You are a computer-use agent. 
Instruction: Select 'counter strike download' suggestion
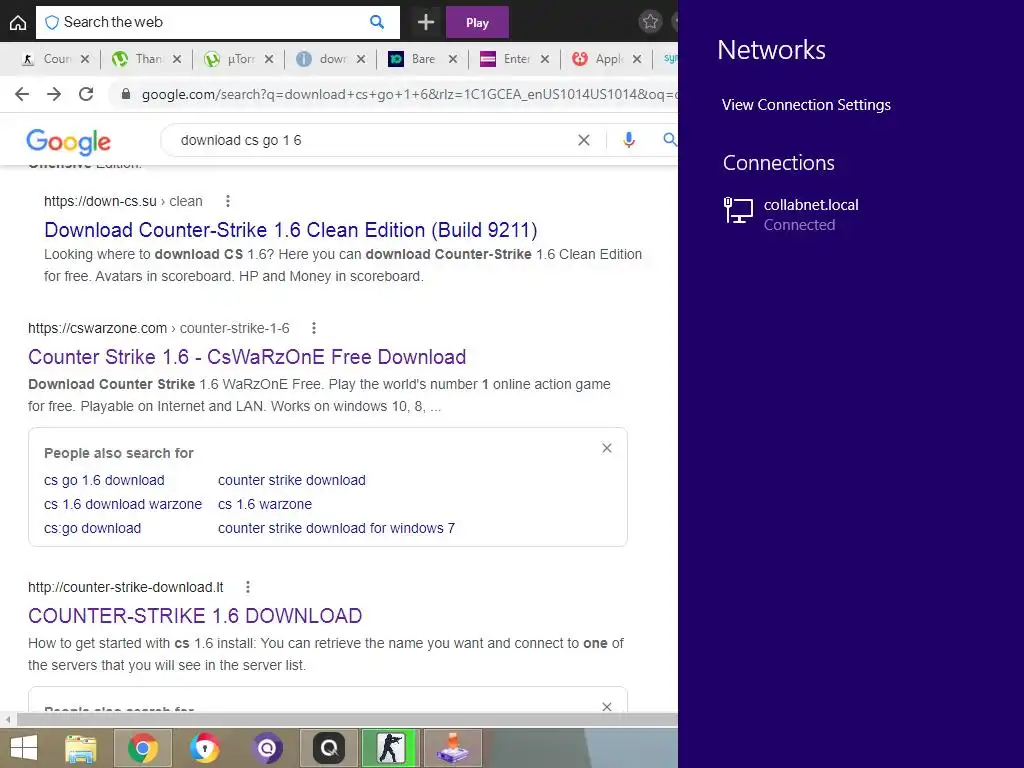coord(292,480)
